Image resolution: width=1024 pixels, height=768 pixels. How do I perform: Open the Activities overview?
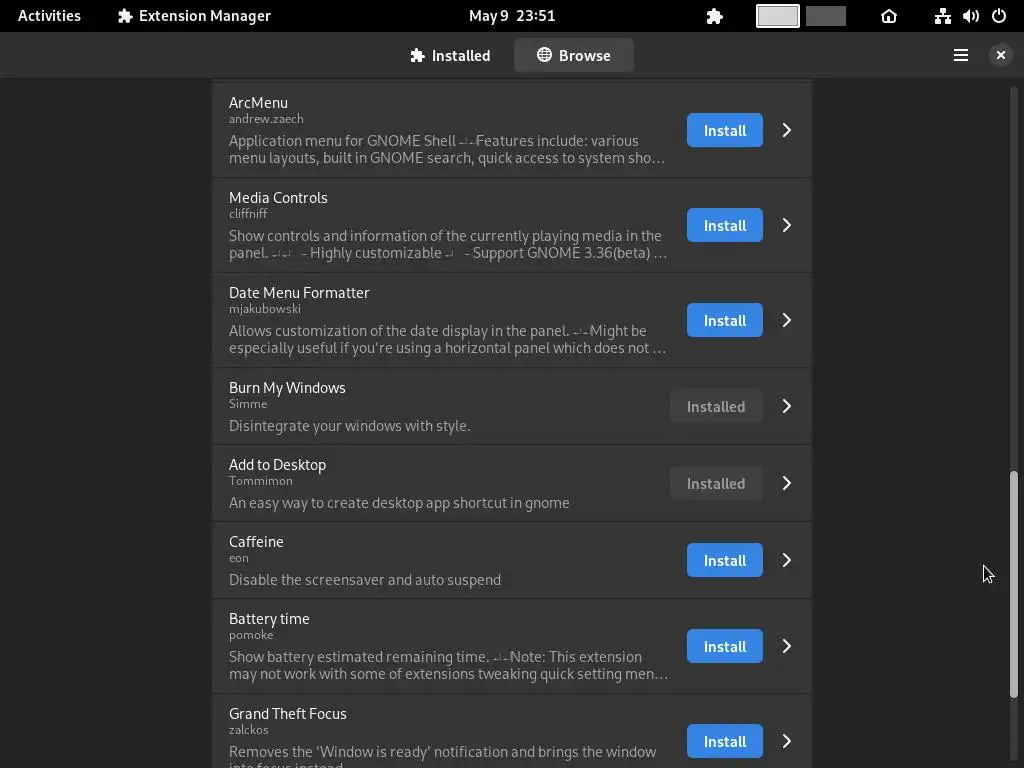pyautogui.click(x=49, y=16)
